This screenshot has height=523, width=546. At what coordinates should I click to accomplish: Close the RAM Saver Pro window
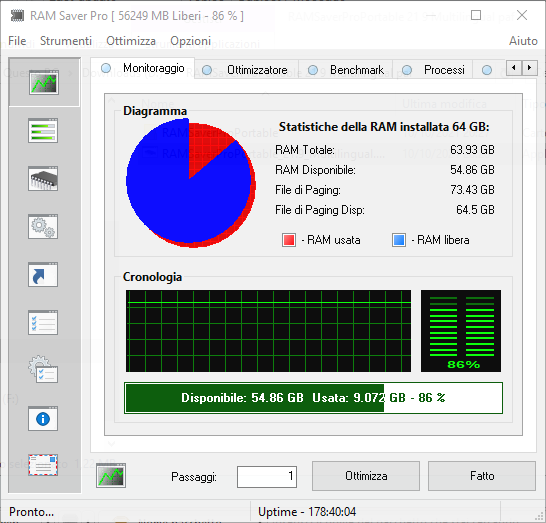[x=522, y=15]
